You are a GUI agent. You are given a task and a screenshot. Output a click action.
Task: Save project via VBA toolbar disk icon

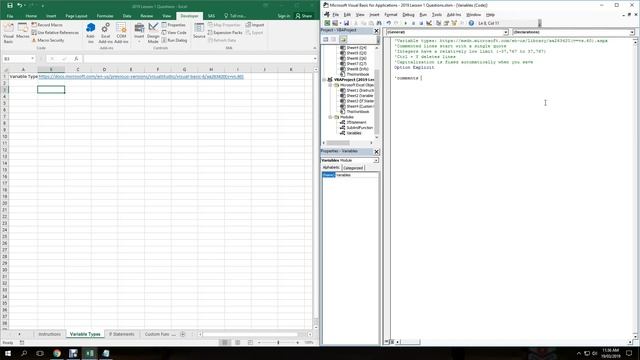[x=346, y=23]
